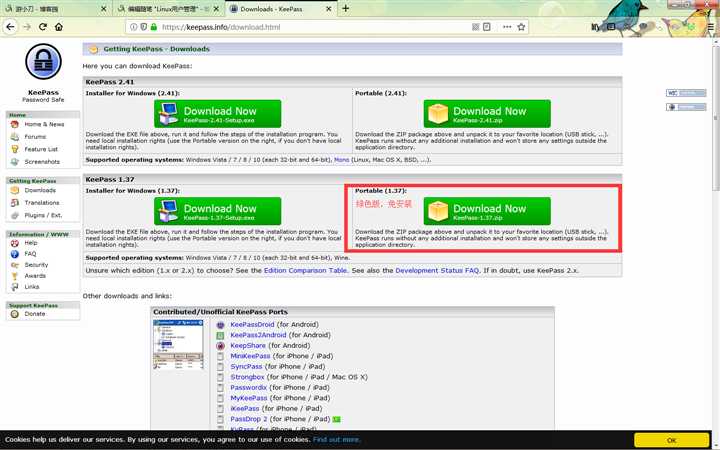The width and height of the screenshot is (720, 450).
Task: Open the Edition Comparison Table link
Action: pos(305,270)
